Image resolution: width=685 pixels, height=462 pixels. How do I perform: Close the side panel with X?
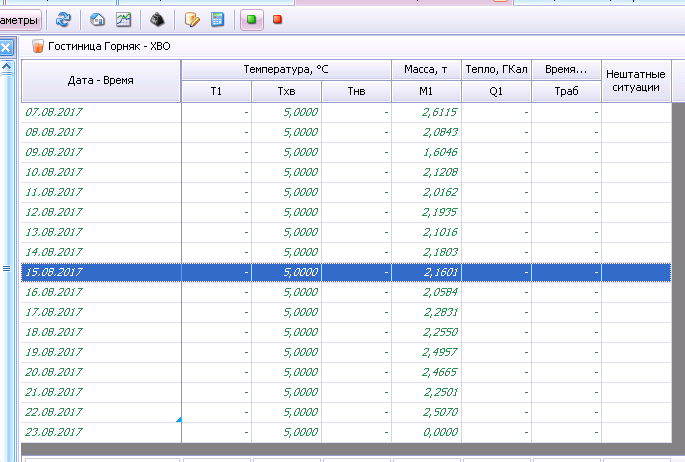tap(6, 48)
